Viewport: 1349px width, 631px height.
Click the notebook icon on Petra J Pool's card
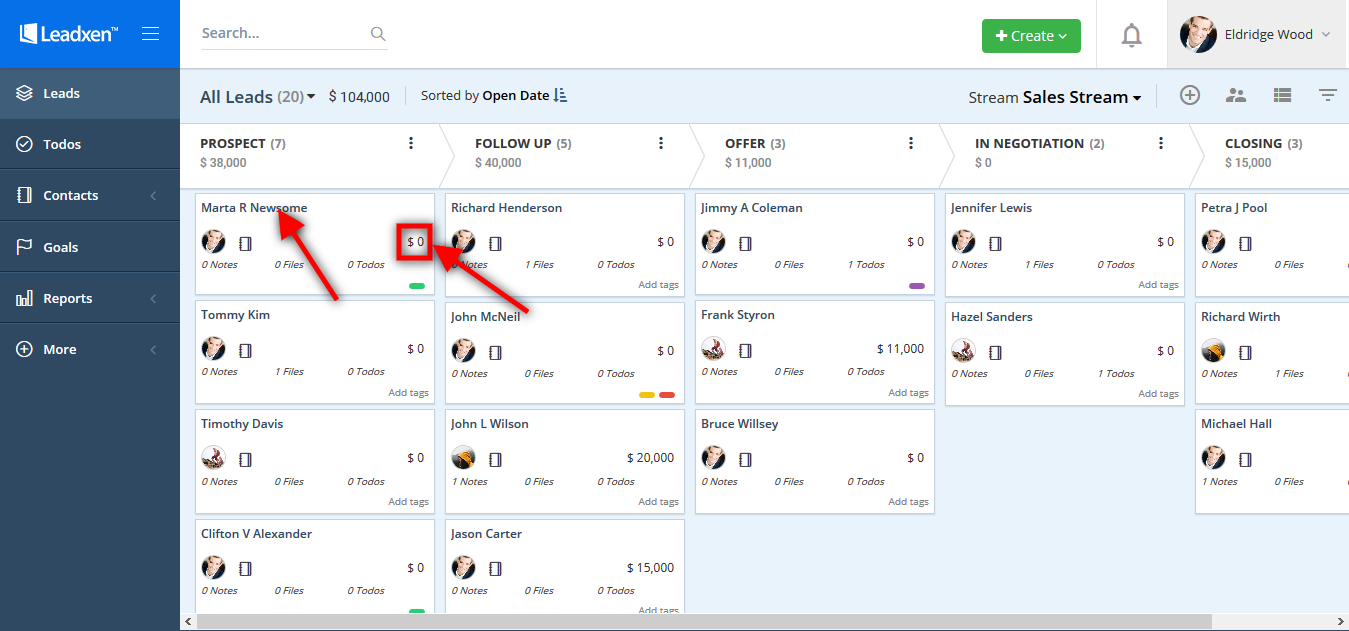[1245, 243]
